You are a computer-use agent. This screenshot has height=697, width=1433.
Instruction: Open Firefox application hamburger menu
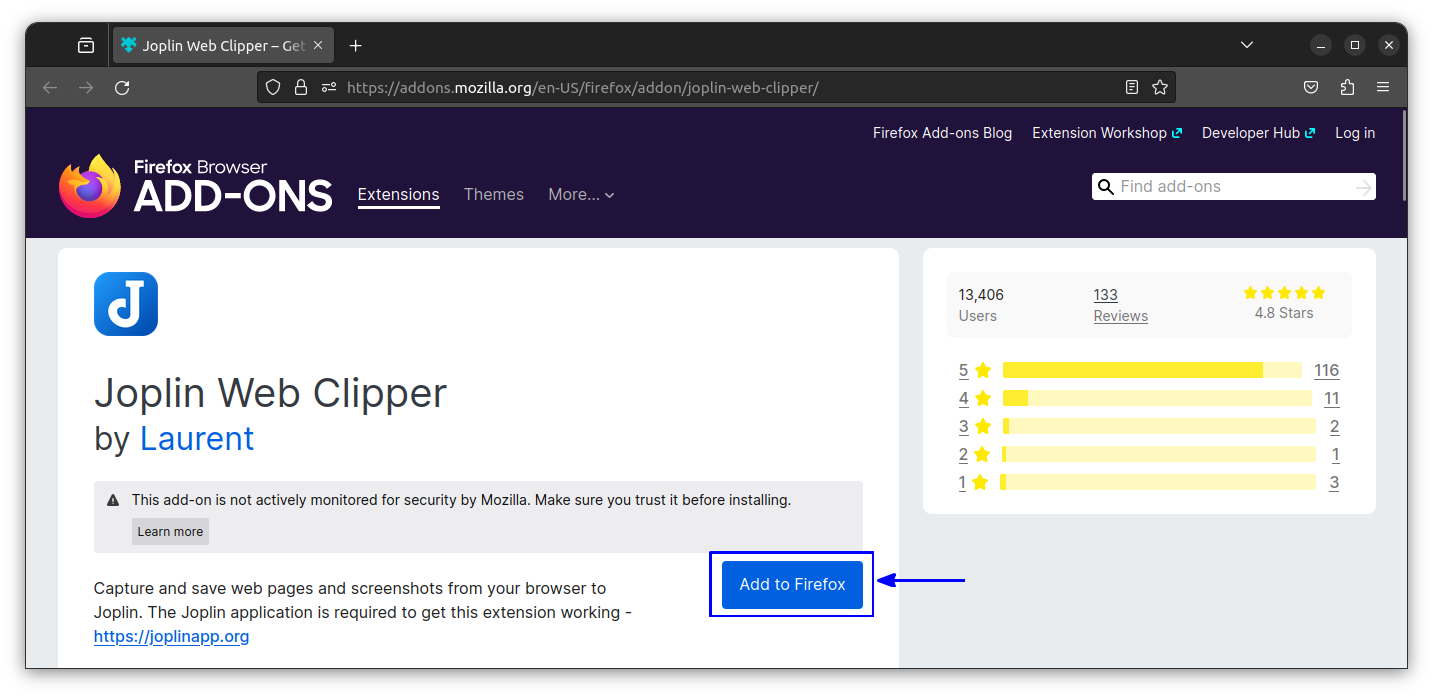tap(1383, 88)
